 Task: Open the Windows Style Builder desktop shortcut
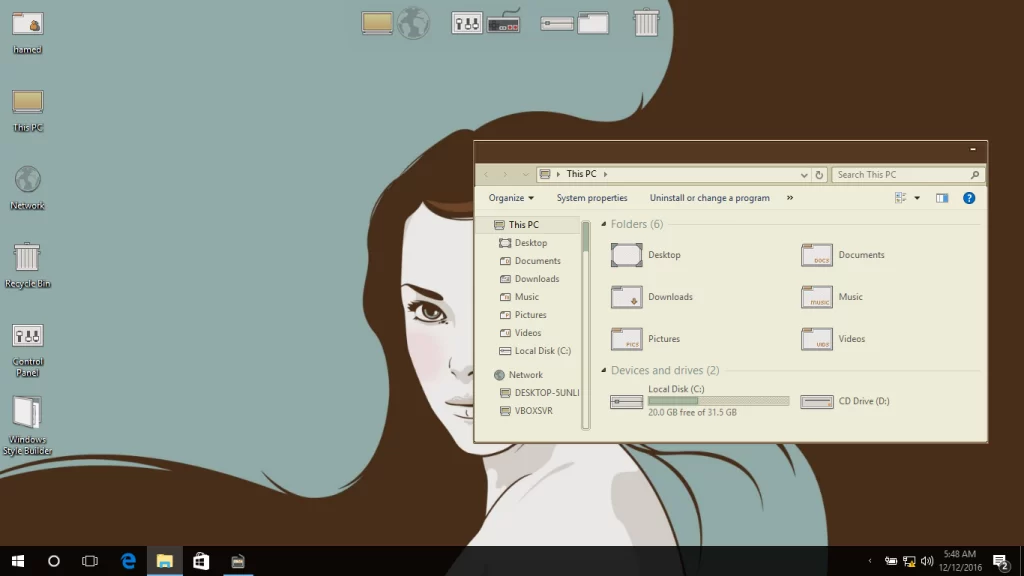(x=27, y=414)
